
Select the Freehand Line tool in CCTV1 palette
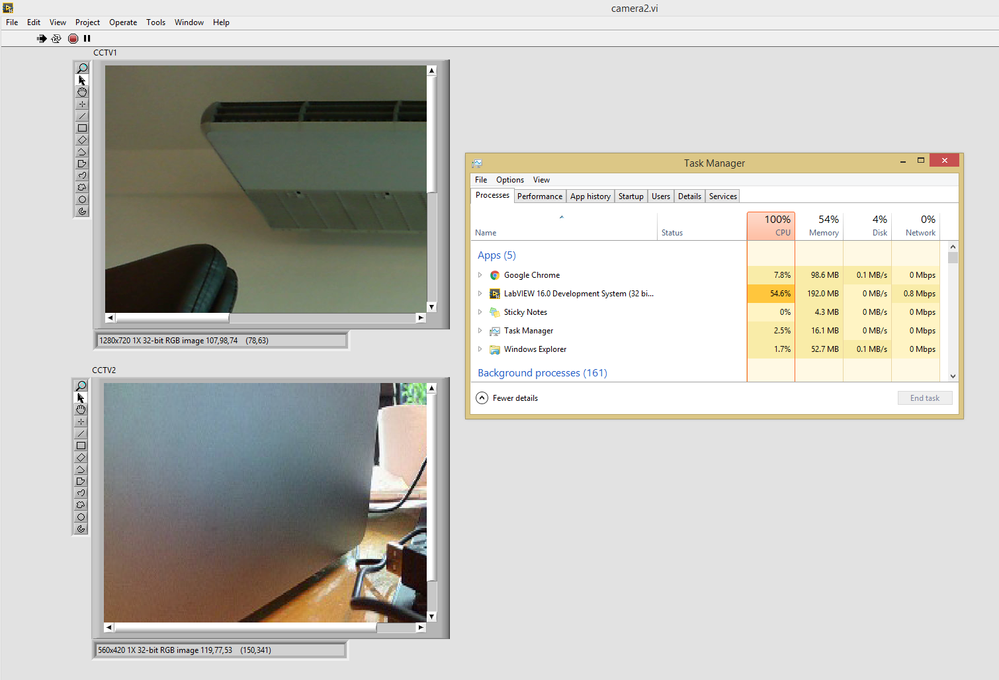[82, 175]
